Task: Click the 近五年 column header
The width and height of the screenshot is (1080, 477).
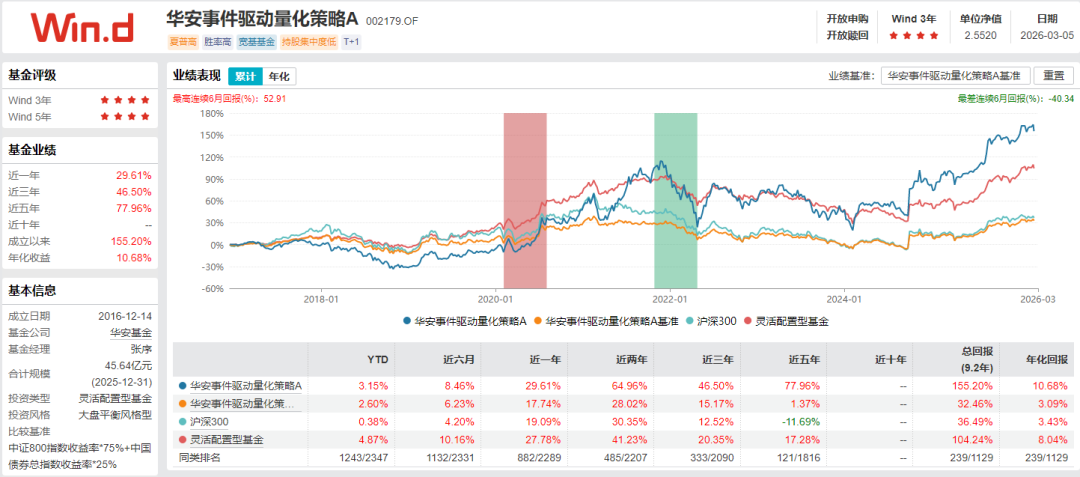Action: pos(804,359)
